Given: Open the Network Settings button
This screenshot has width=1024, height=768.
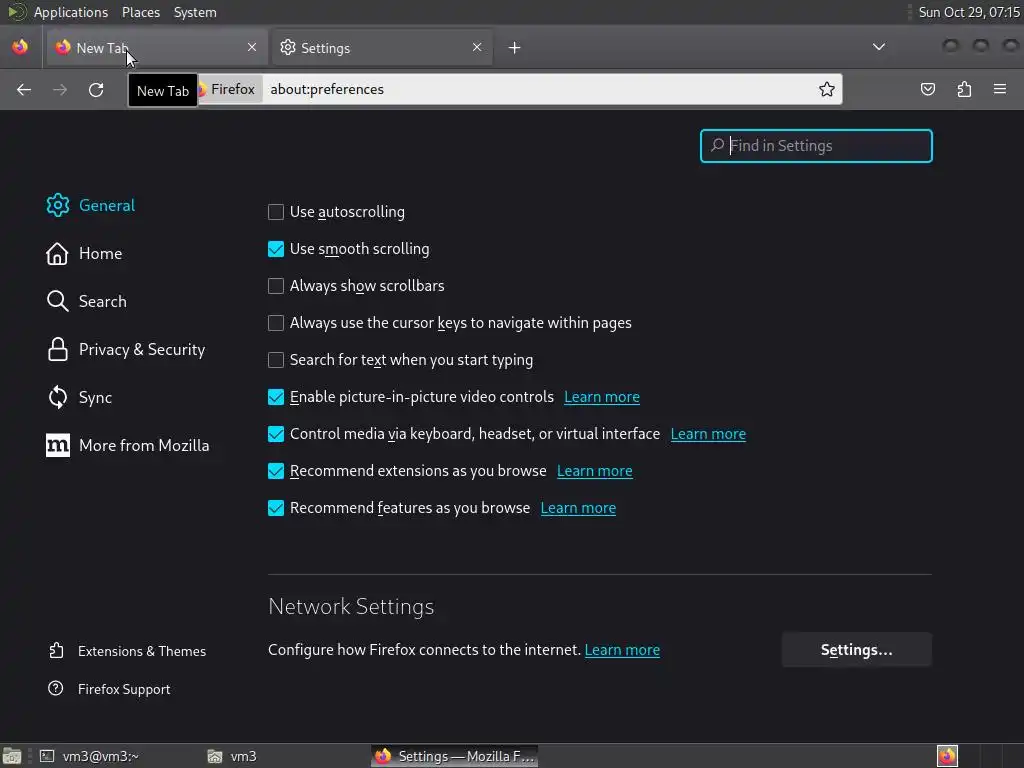Looking at the screenshot, I should pos(856,650).
